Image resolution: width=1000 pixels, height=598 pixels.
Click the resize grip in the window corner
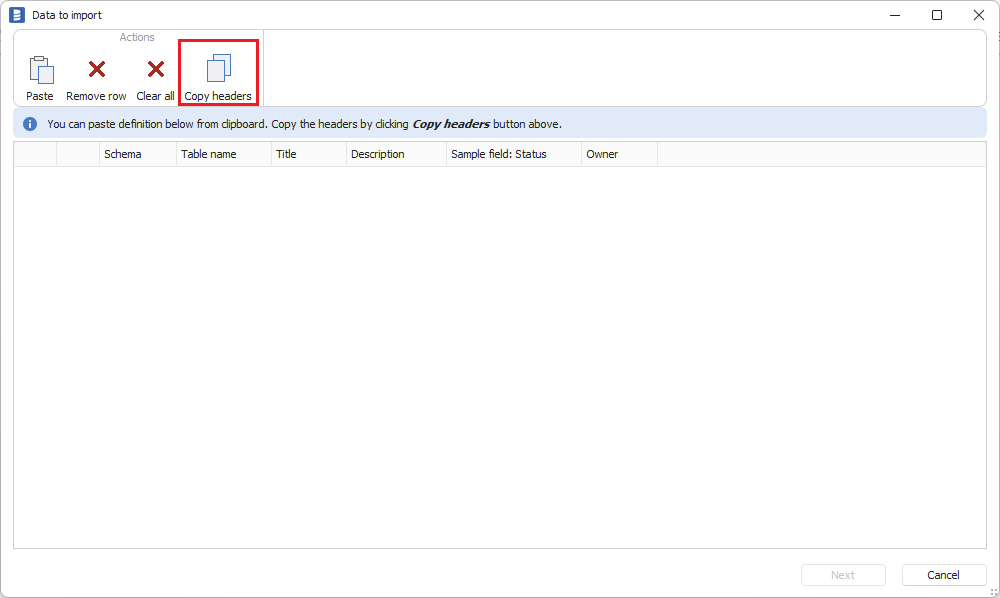993,591
